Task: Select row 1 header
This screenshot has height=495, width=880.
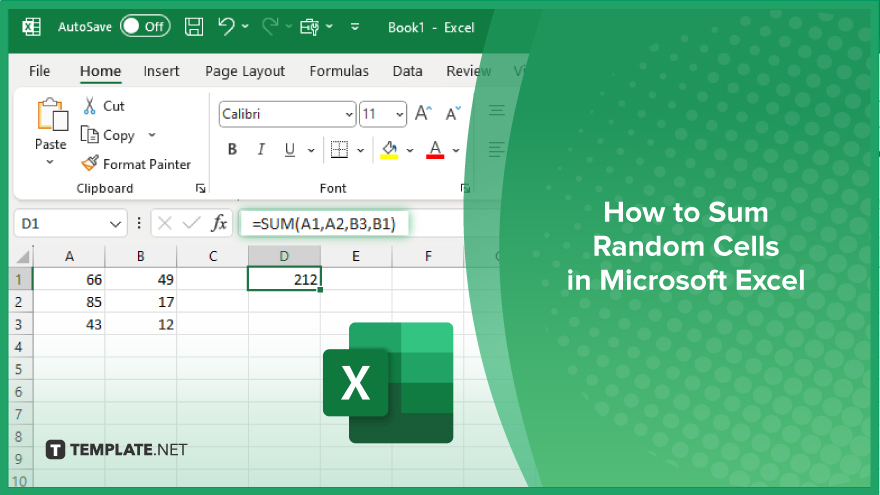Action: (20, 279)
